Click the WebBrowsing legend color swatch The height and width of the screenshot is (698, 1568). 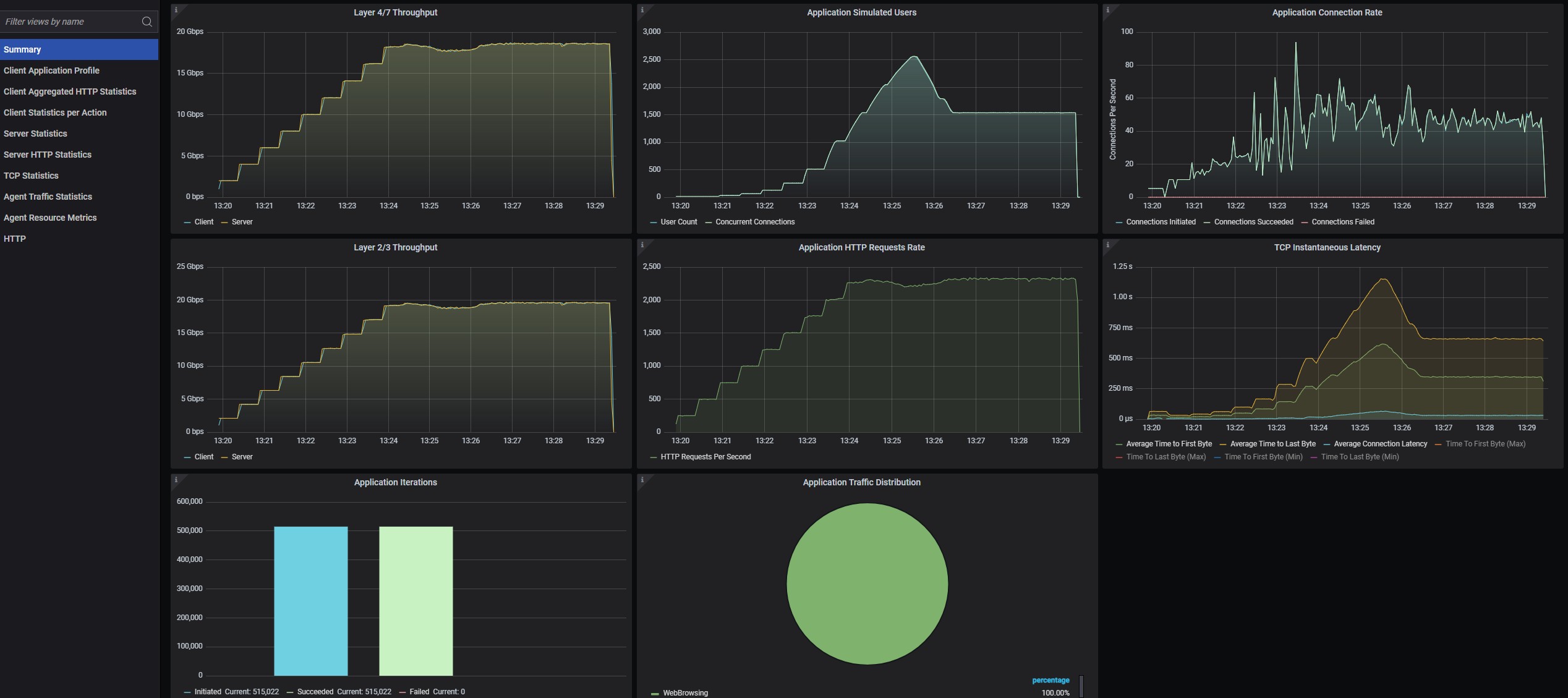click(655, 694)
